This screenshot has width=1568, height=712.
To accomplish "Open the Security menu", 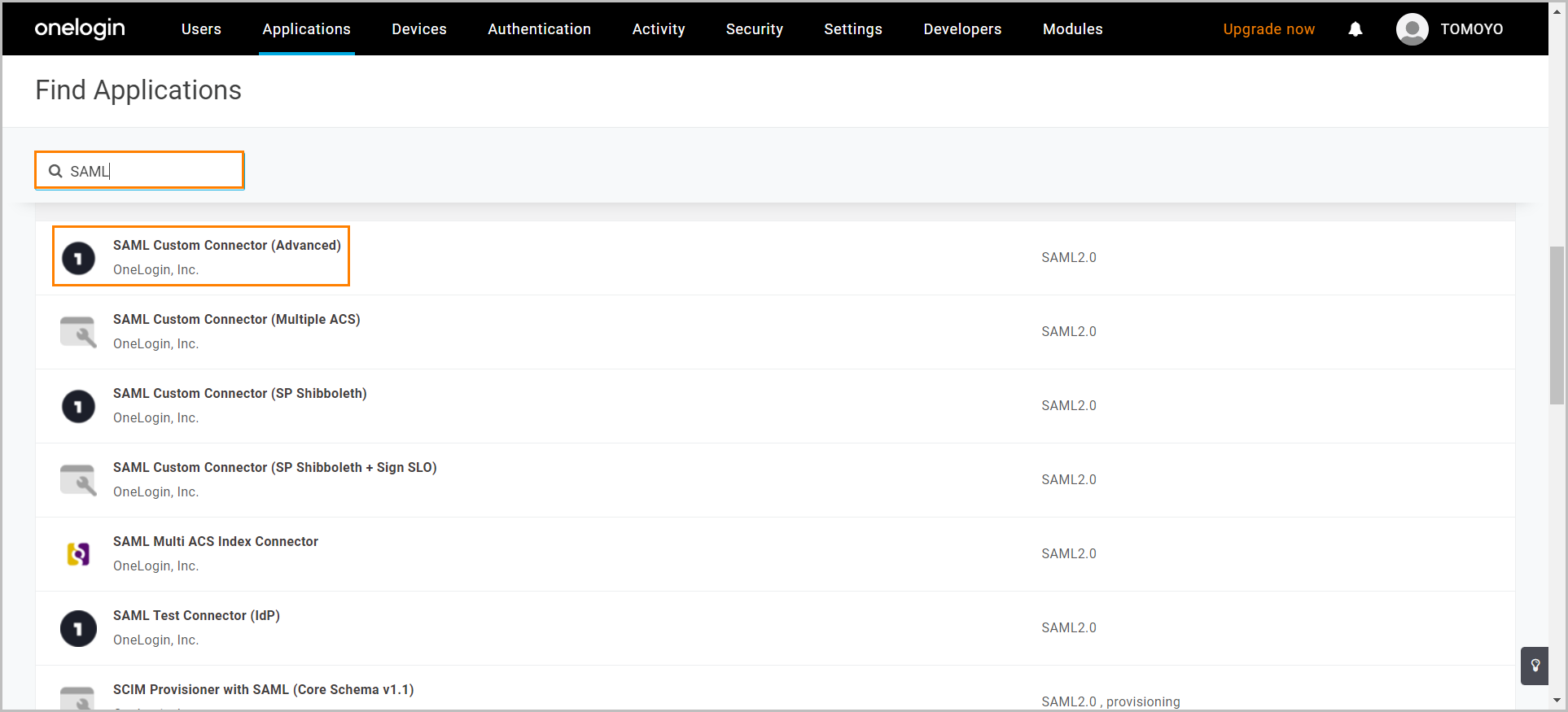I will 755,29.
